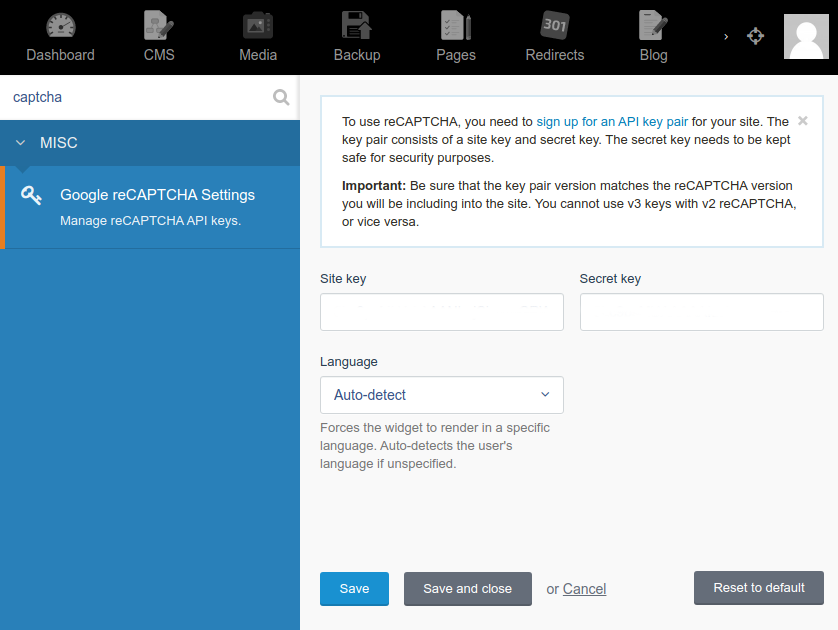Image resolution: width=838 pixels, height=630 pixels.
Task: Collapse the MISC settings section
Action: pyautogui.click(x=150, y=143)
